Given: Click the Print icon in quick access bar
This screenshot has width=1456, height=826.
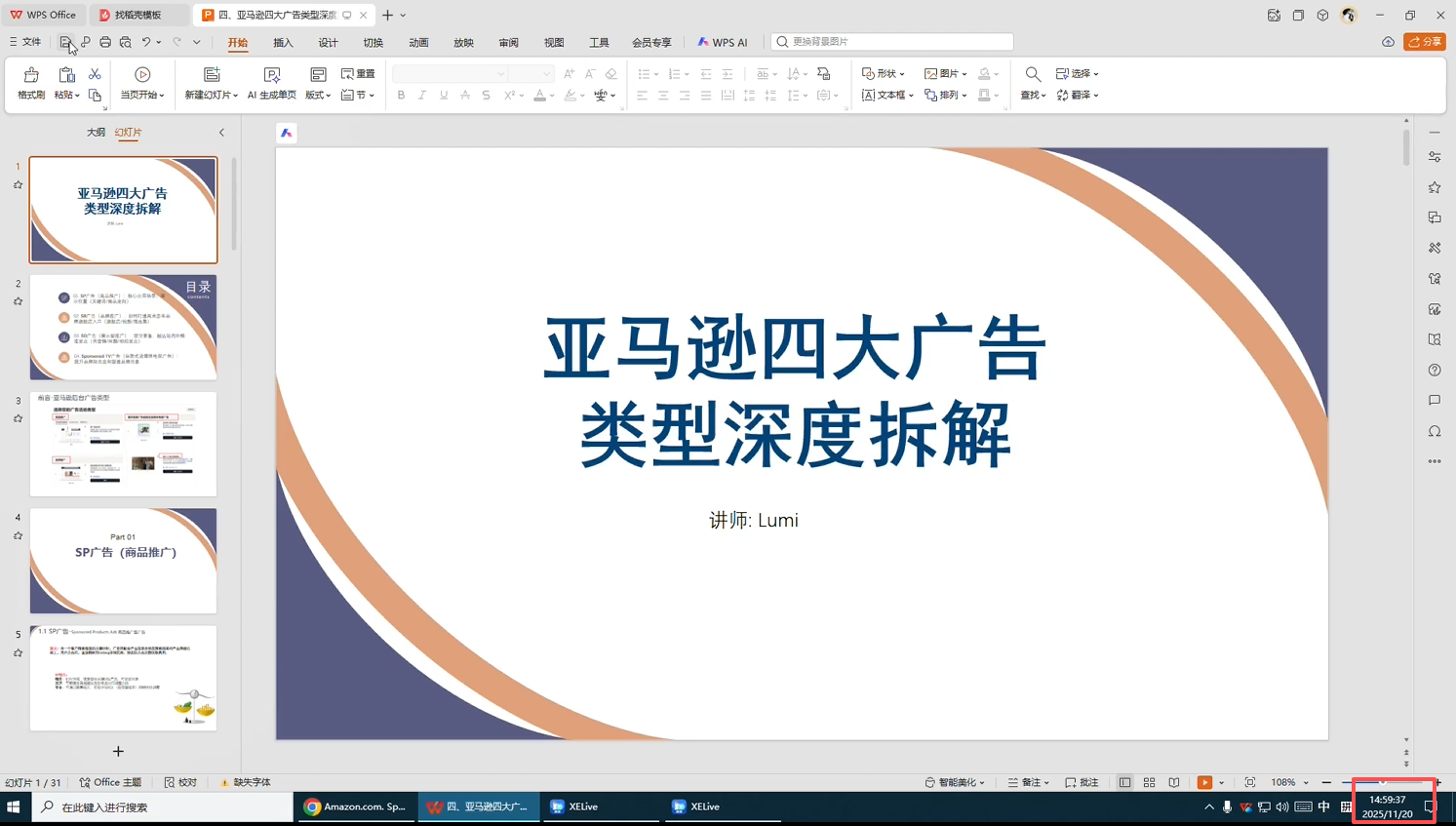Looking at the screenshot, I should (105, 42).
